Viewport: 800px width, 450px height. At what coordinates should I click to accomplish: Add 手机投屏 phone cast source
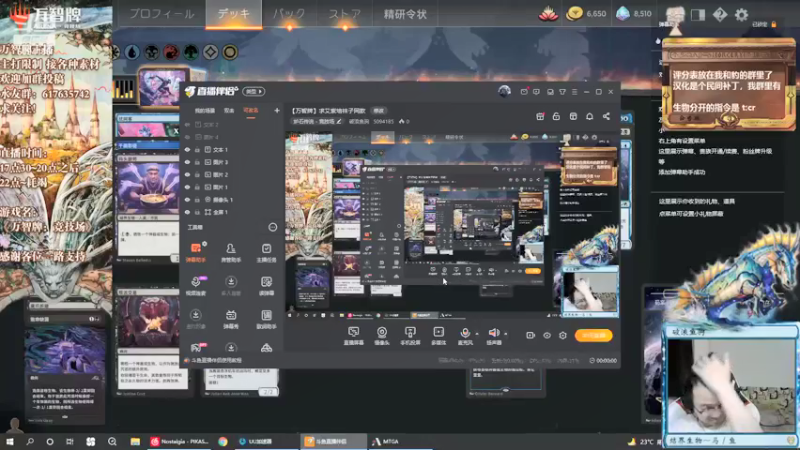tap(410, 336)
